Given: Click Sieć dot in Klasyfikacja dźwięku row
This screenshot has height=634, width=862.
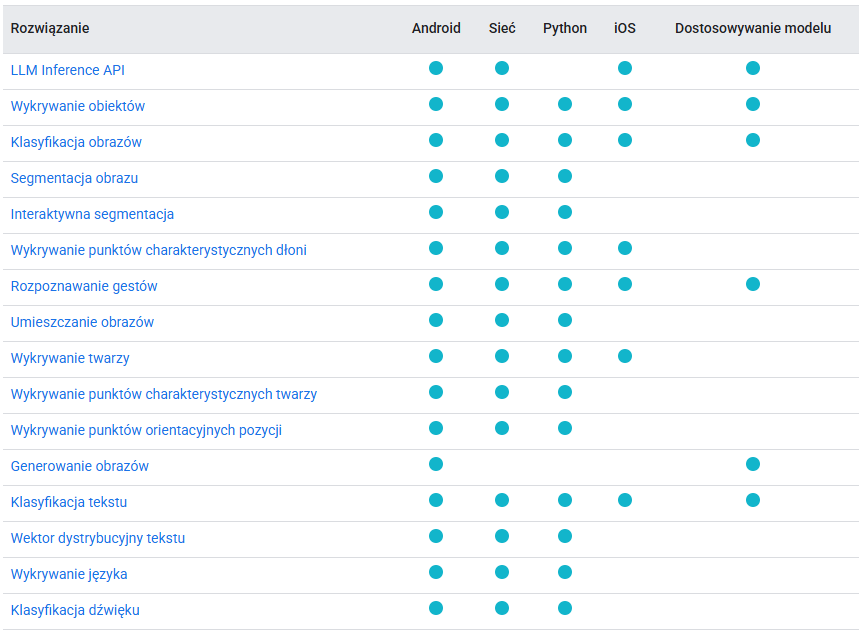Looking at the screenshot, I should [x=502, y=609].
